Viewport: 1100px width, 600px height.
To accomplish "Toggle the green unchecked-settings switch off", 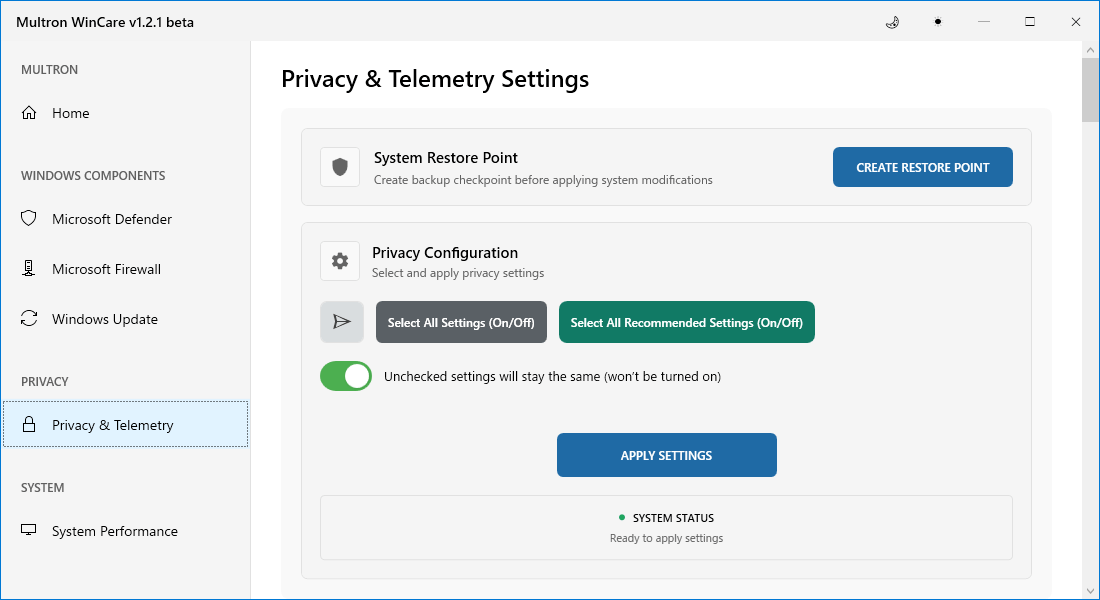I will click(346, 376).
